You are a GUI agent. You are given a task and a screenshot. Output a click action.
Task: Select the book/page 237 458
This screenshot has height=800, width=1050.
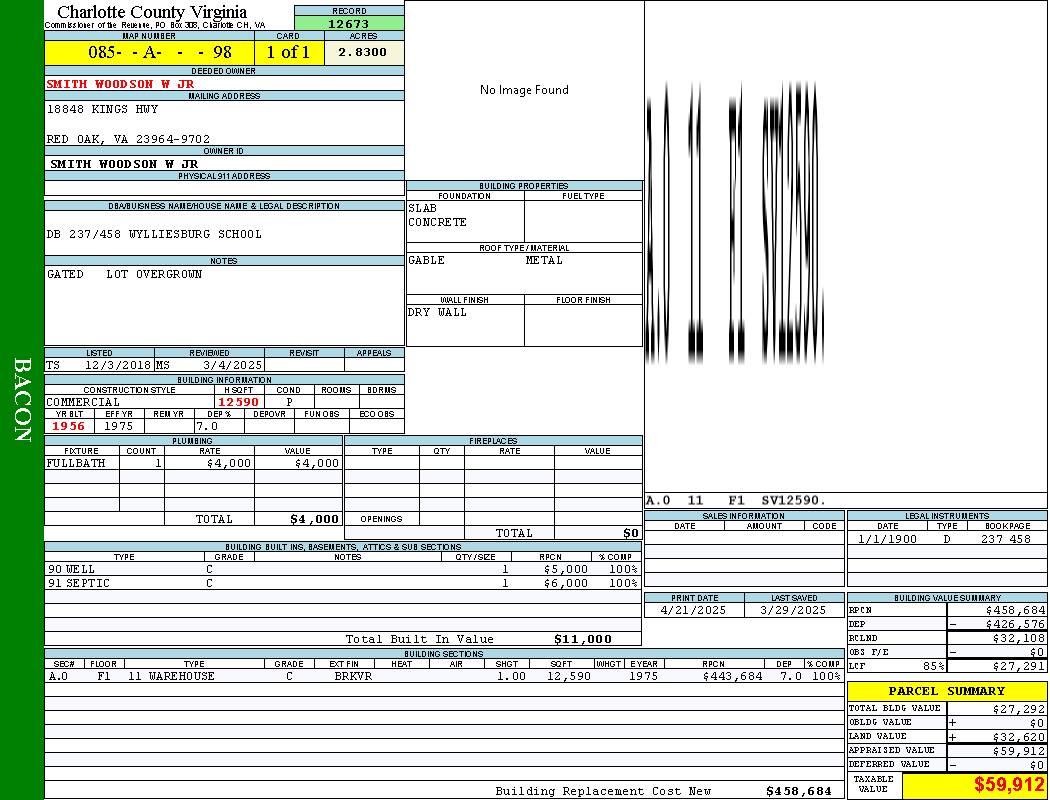pos(1006,539)
